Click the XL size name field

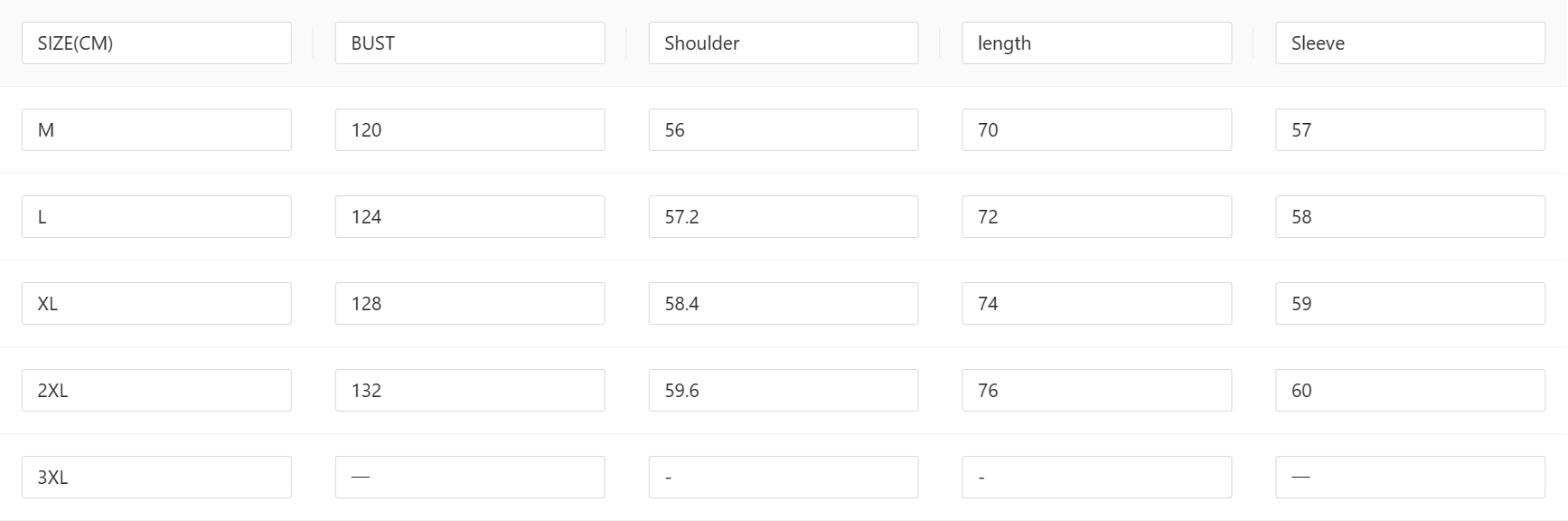[156, 304]
